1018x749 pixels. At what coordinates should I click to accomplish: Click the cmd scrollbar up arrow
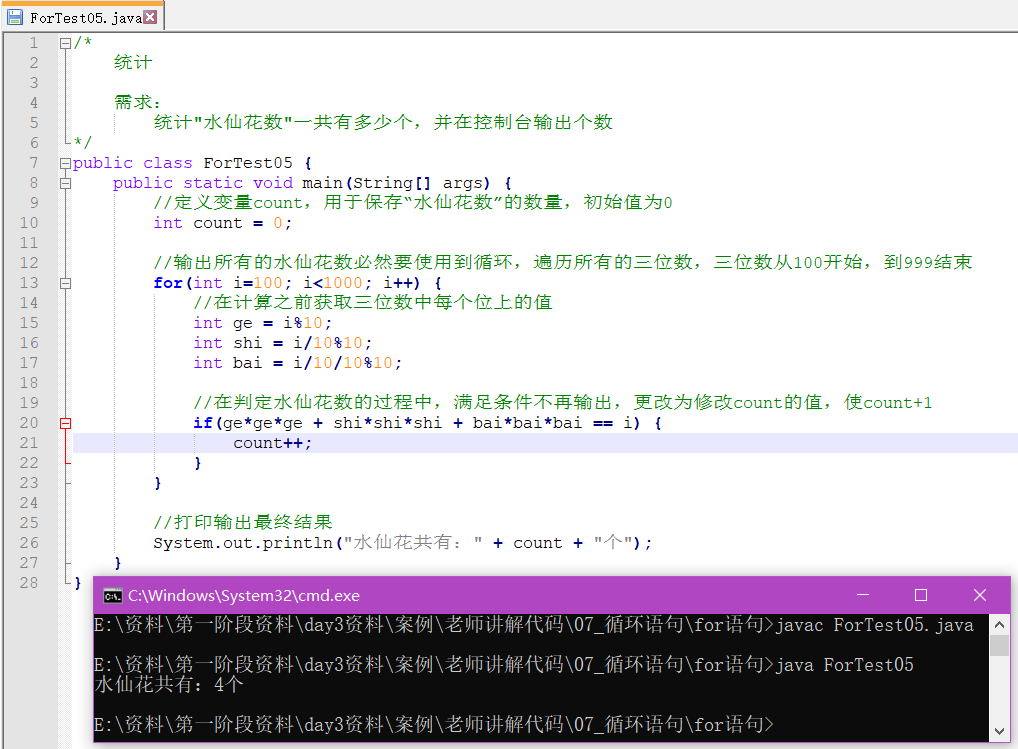click(x=999, y=624)
